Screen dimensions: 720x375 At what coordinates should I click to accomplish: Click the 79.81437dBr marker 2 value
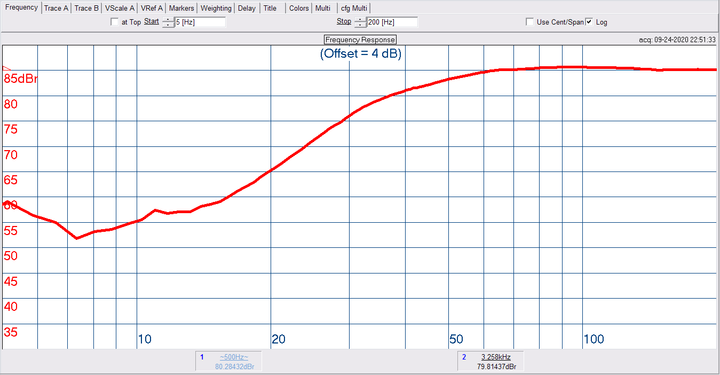click(496, 367)
